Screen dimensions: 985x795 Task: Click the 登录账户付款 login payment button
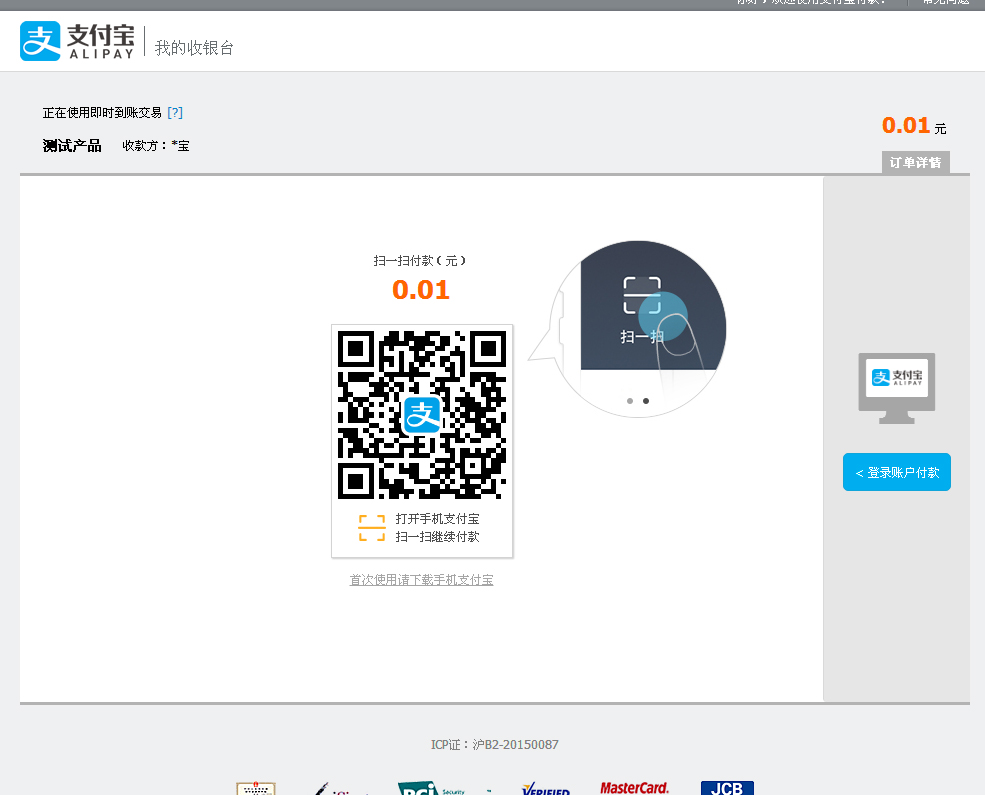pyautogui.click(x=896, y=472)
